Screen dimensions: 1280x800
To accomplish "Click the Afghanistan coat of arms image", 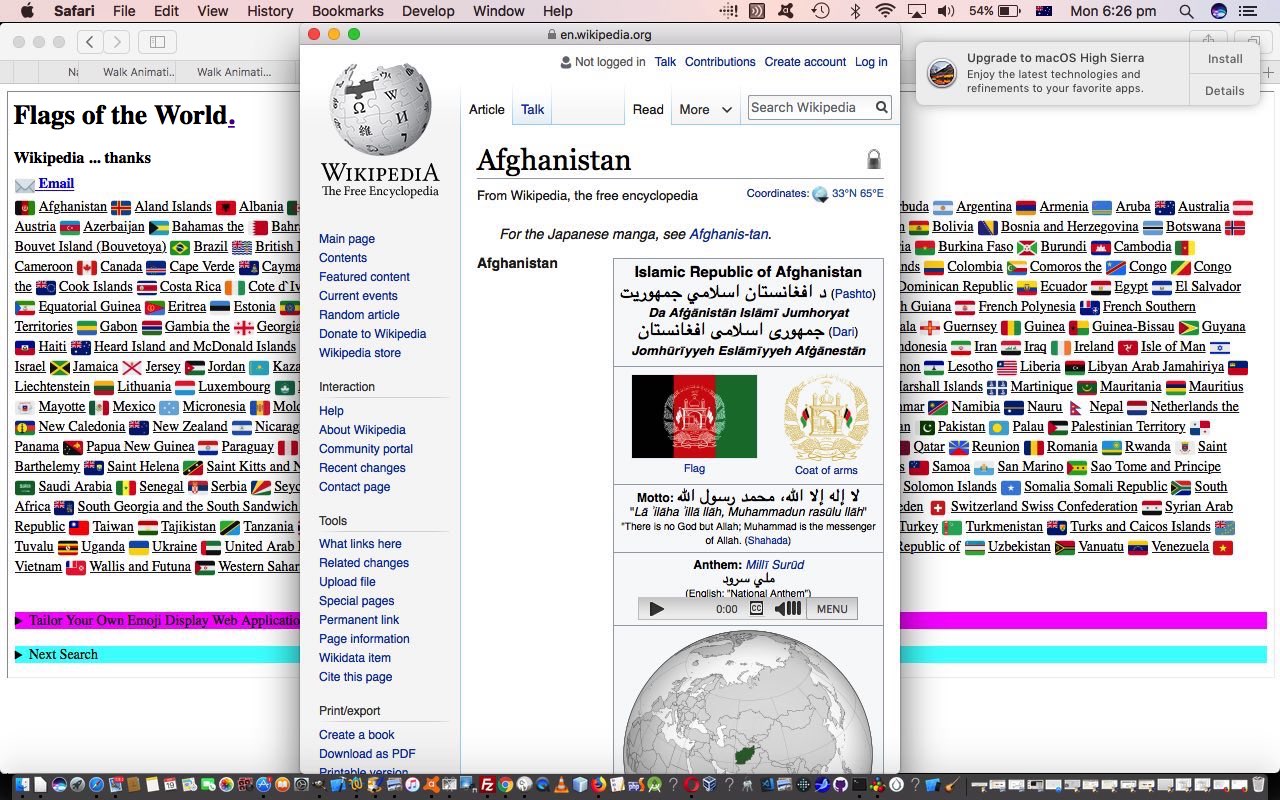I will [826, 418].
